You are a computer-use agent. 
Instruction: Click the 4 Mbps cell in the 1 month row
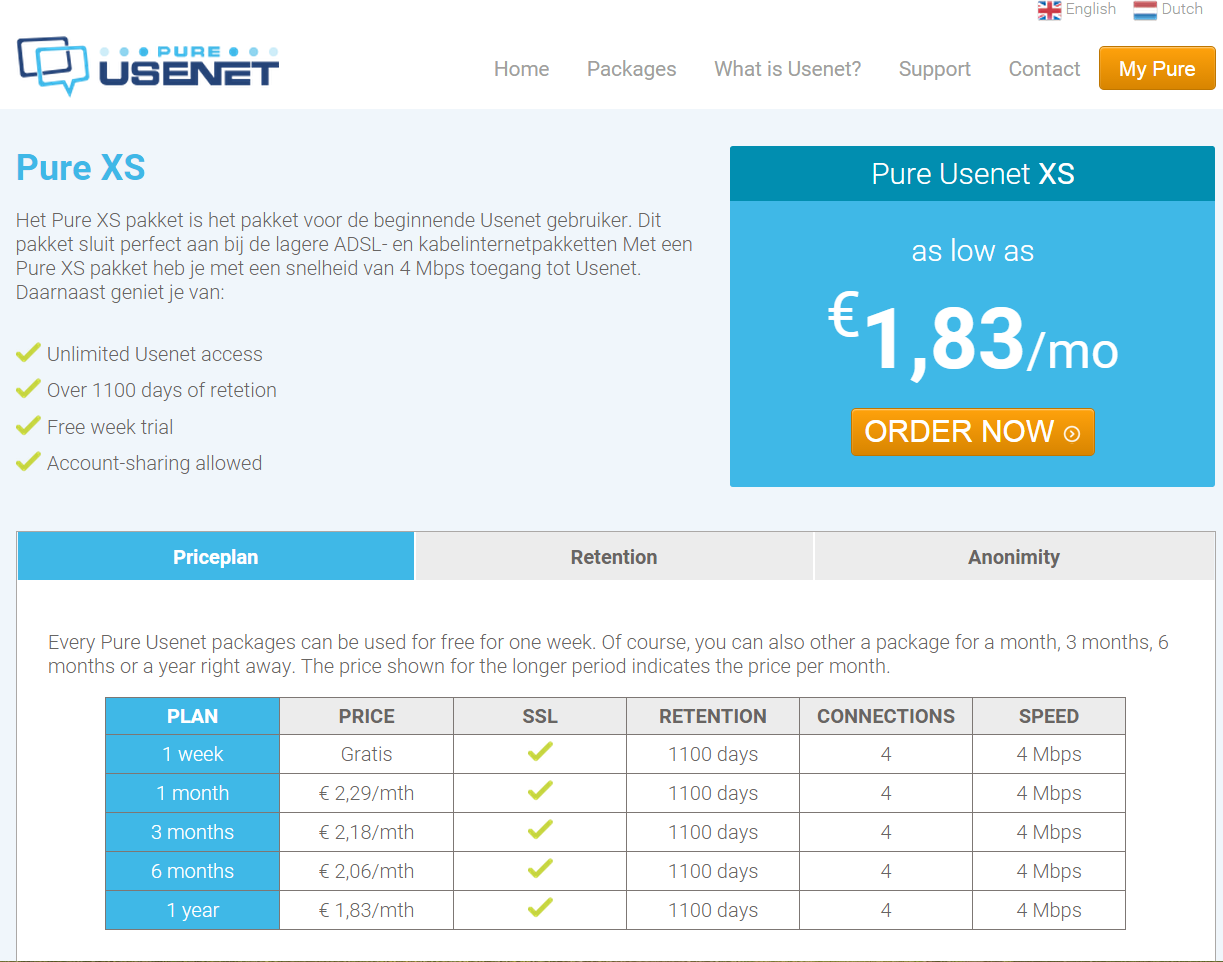tap(1049, 793)
